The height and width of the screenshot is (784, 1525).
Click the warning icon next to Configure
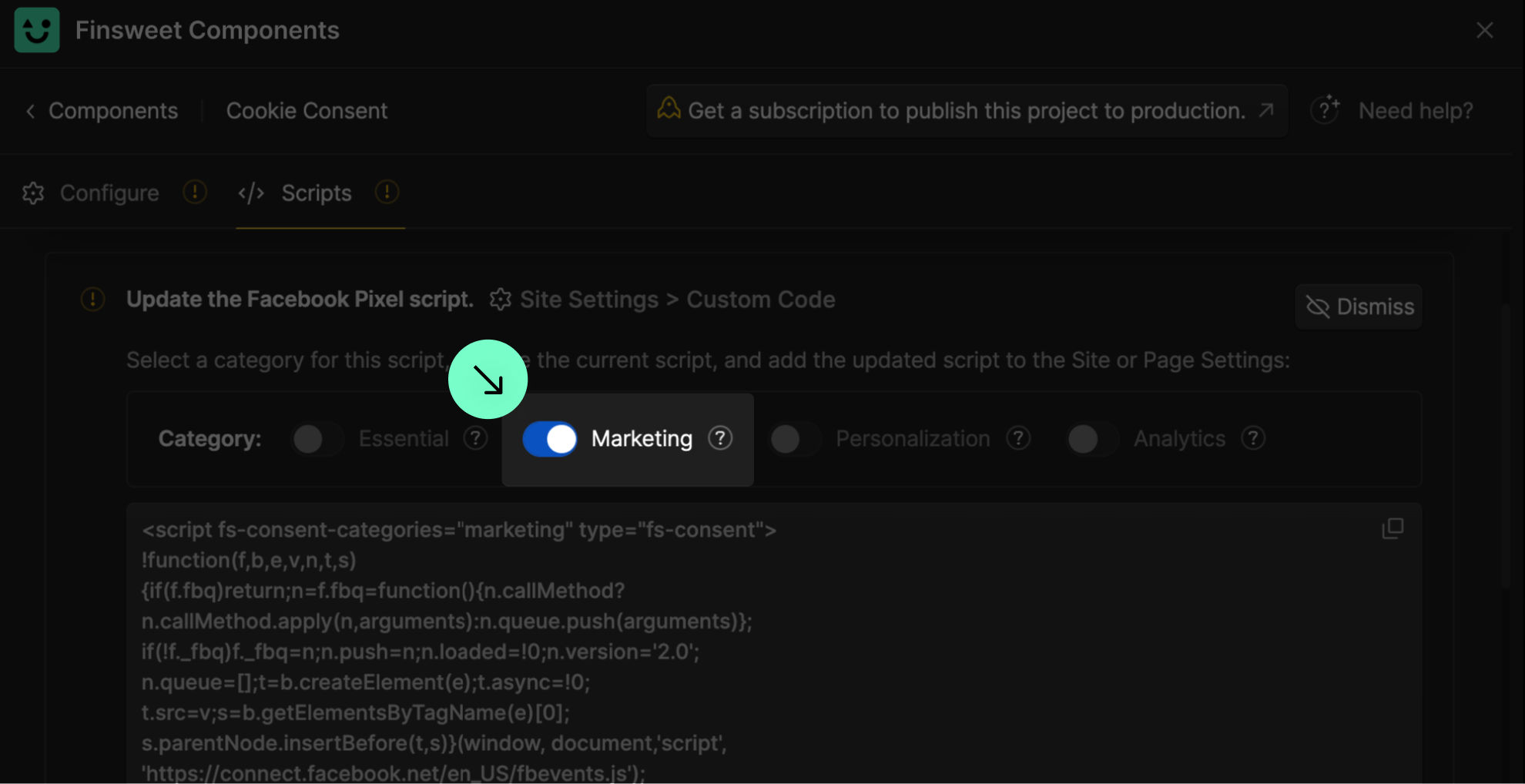point(195,192)
